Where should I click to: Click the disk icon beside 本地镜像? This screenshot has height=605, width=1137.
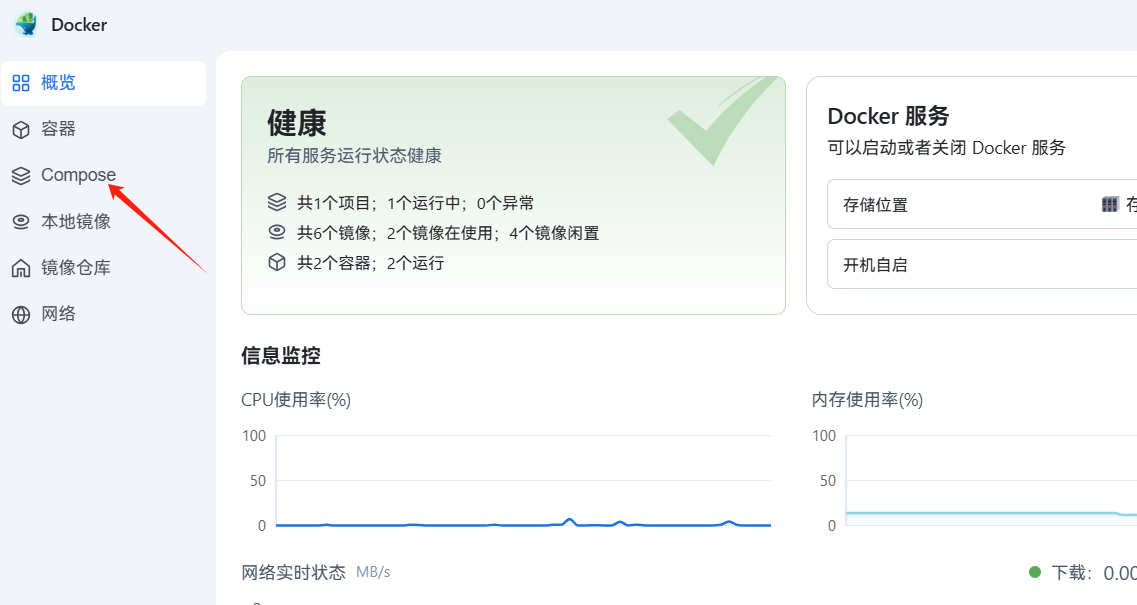point(21,222)
